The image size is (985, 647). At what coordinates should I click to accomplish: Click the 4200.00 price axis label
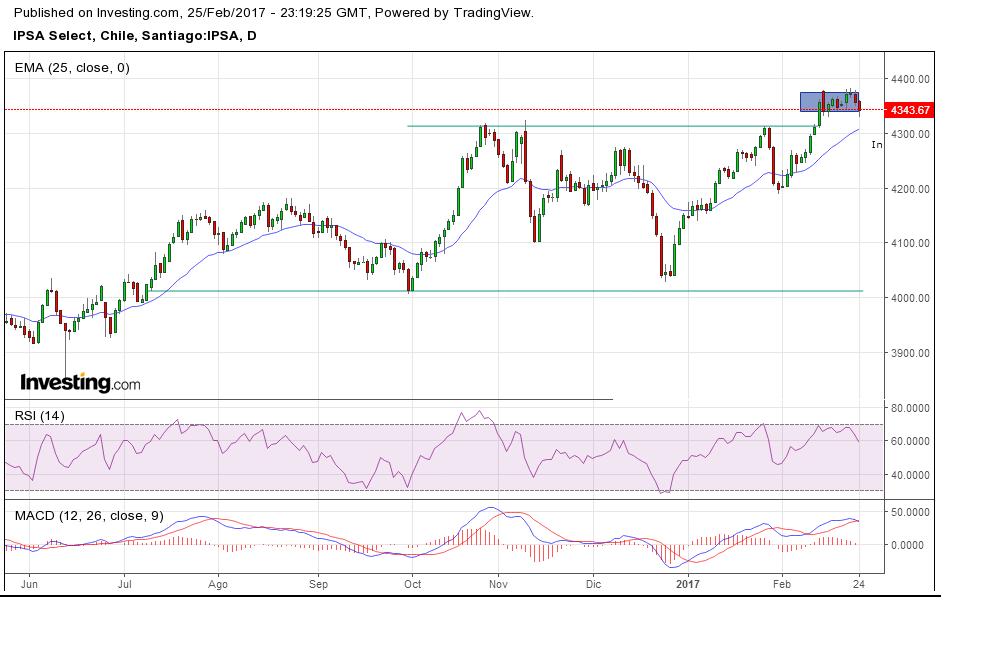910,188
